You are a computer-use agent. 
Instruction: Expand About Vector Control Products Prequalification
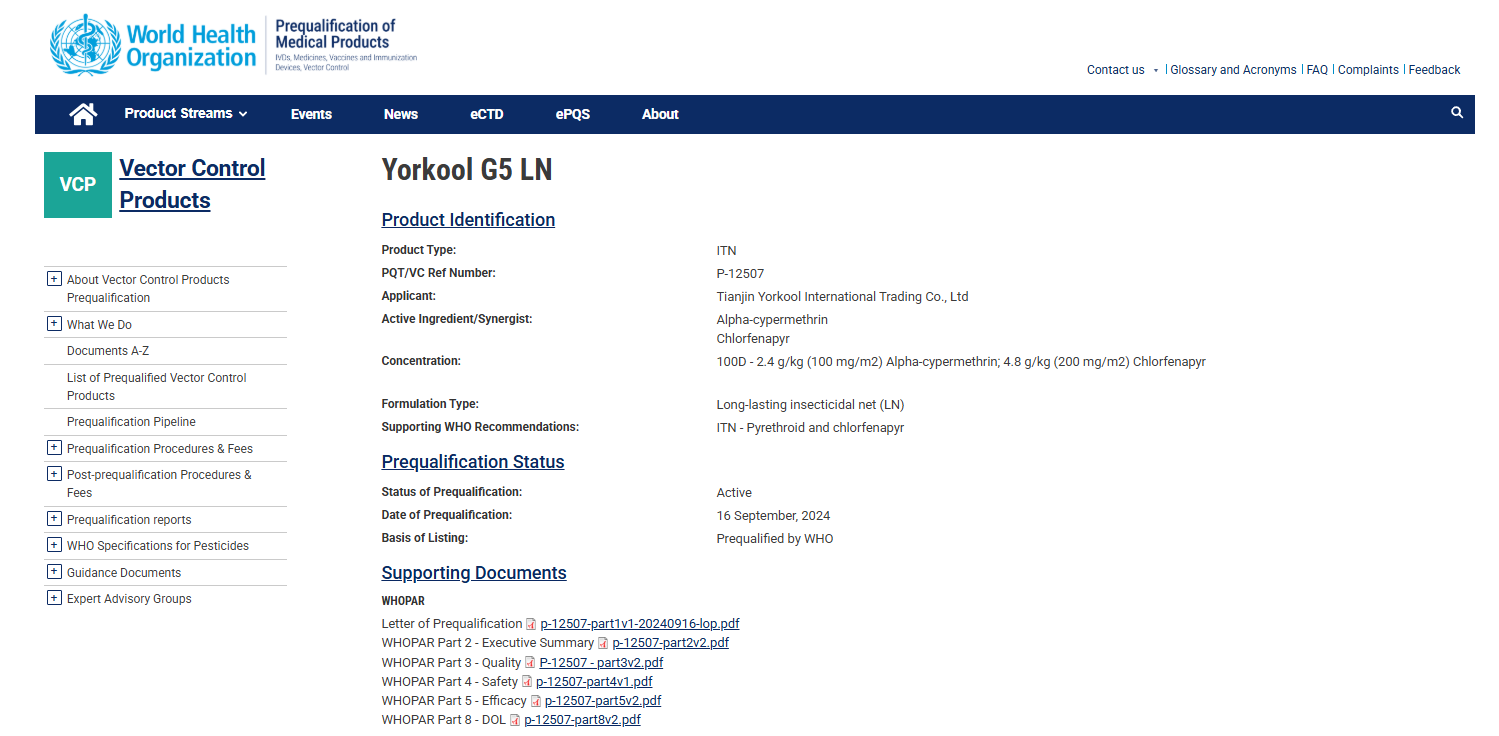(54, 279)
